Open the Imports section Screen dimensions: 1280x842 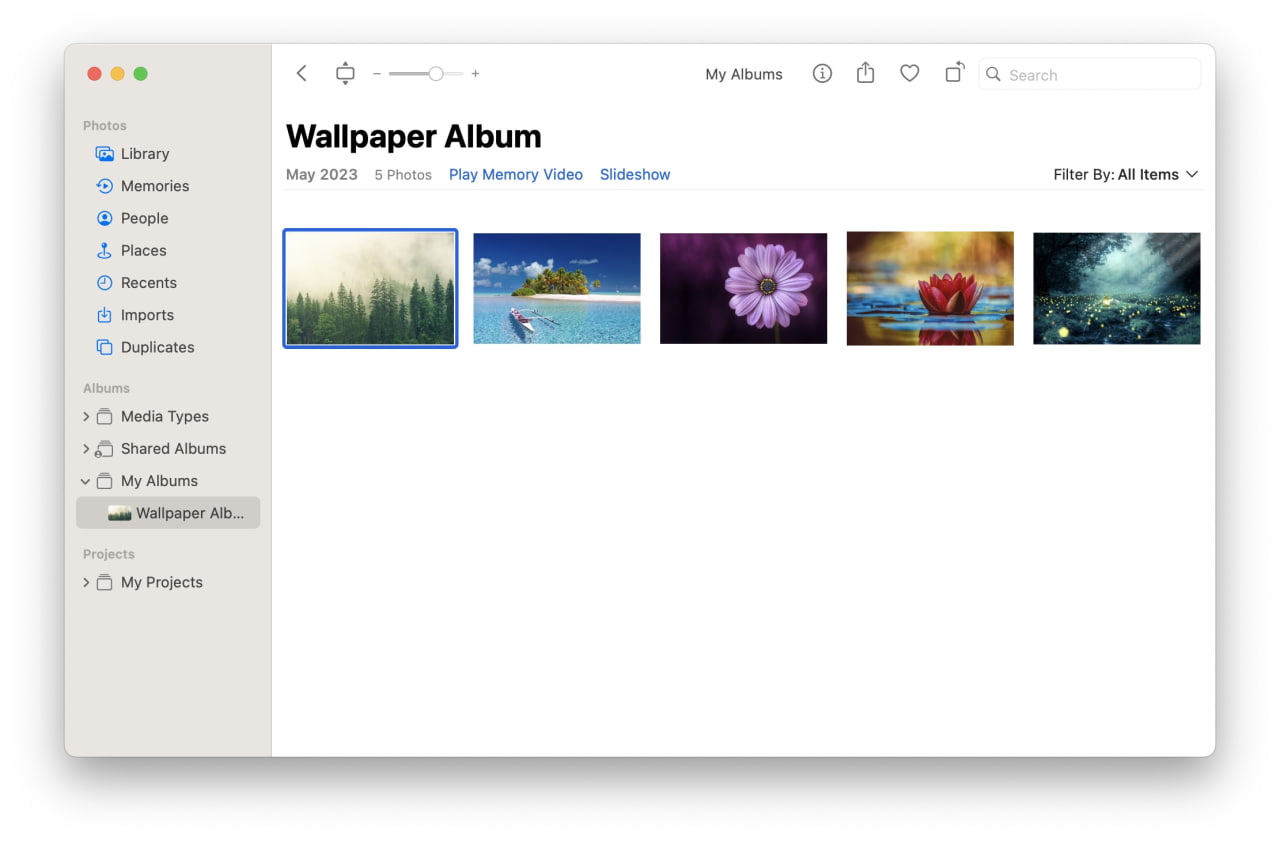tap(146, 314)
